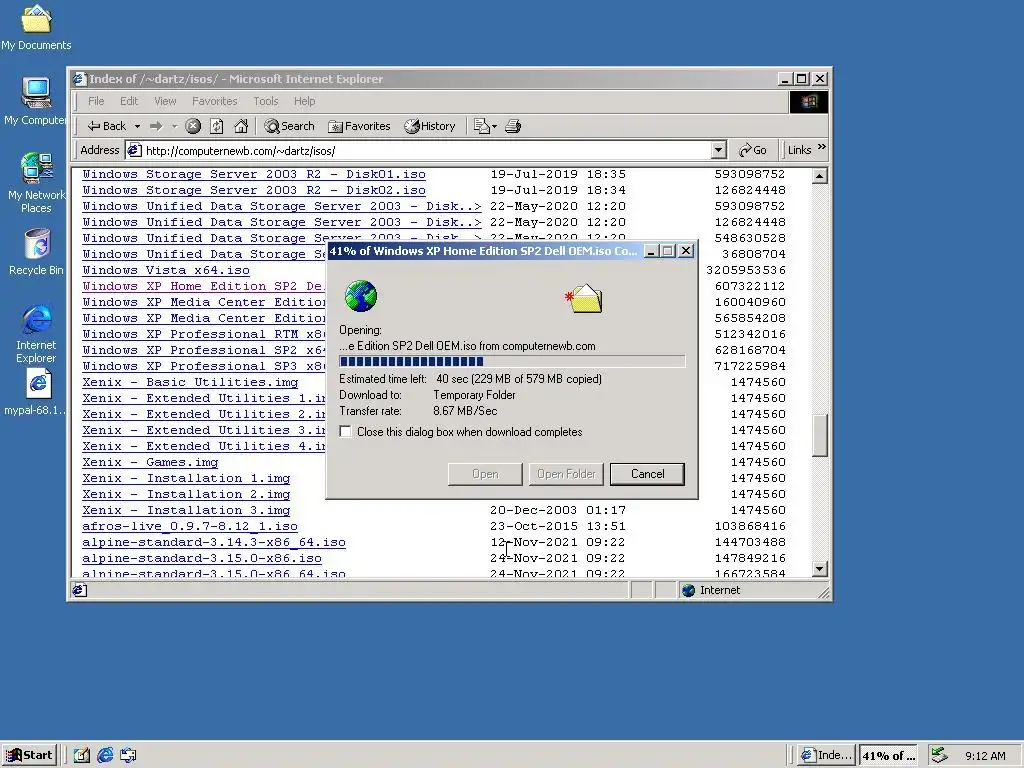Click the Go button
Screen dimensions: 1024x768
752,150
